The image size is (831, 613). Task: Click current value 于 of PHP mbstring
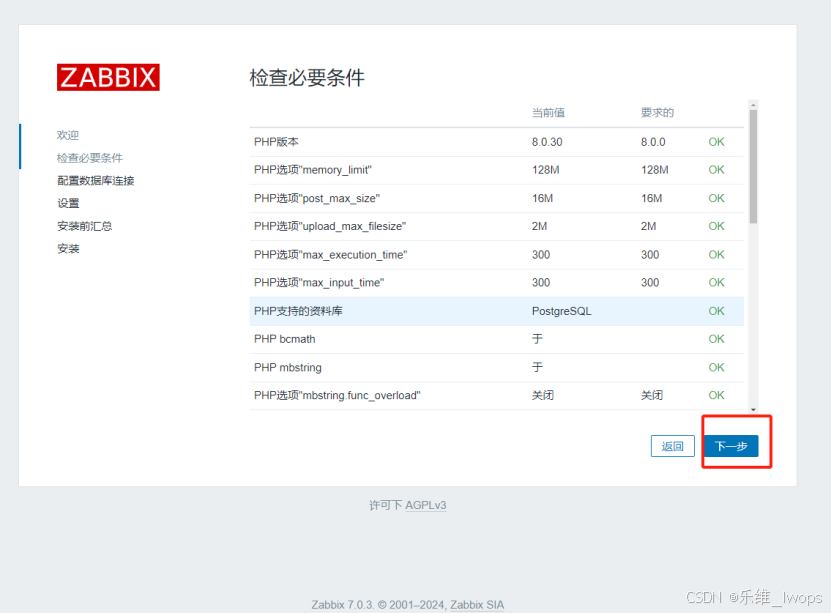(x=537, y=368)
